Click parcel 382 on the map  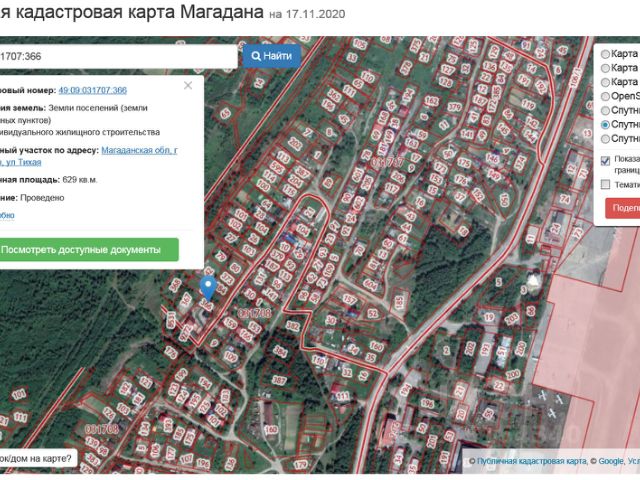(293, 326)
